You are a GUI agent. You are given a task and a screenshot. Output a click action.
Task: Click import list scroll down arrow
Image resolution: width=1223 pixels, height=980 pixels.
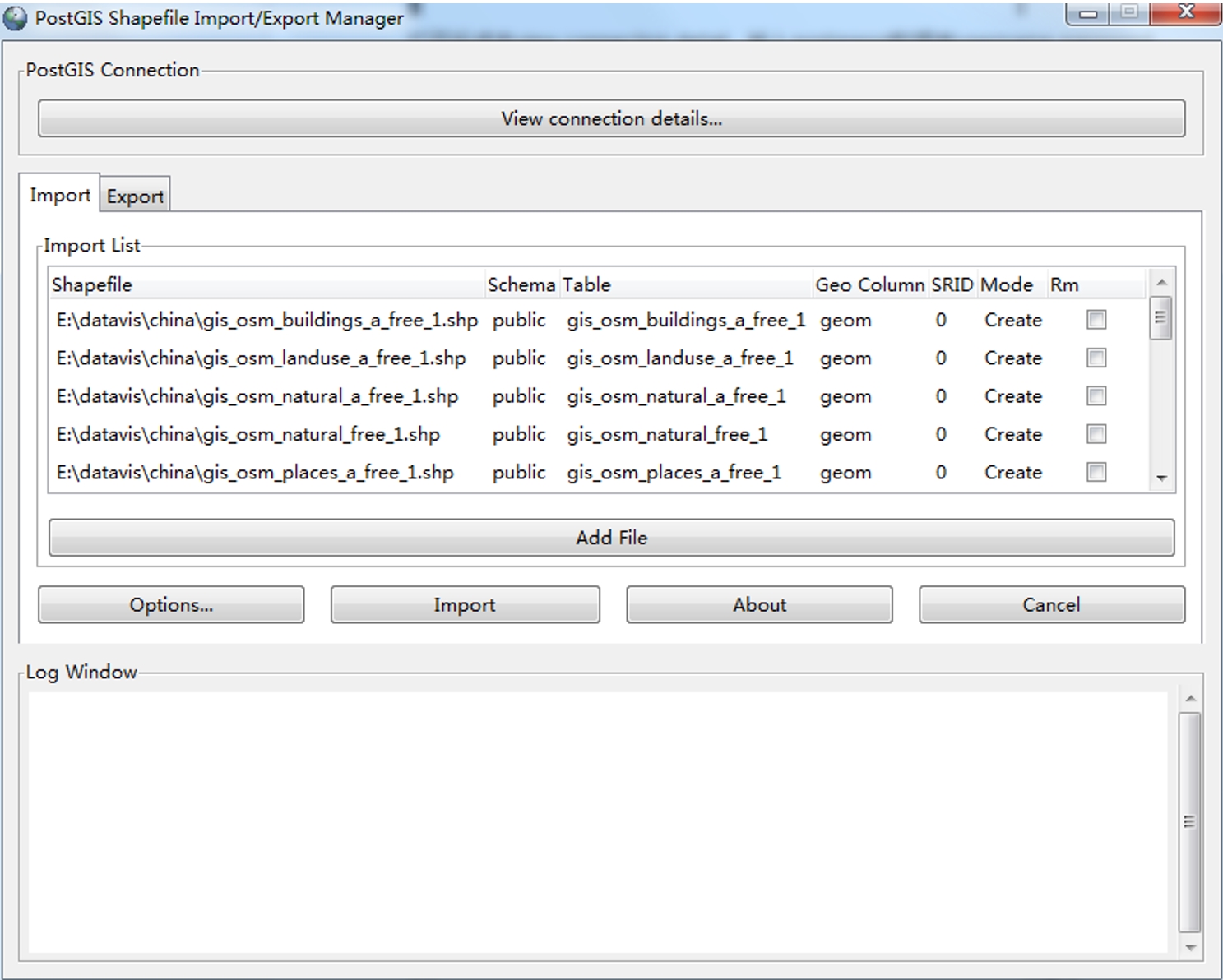(1161, 478)
